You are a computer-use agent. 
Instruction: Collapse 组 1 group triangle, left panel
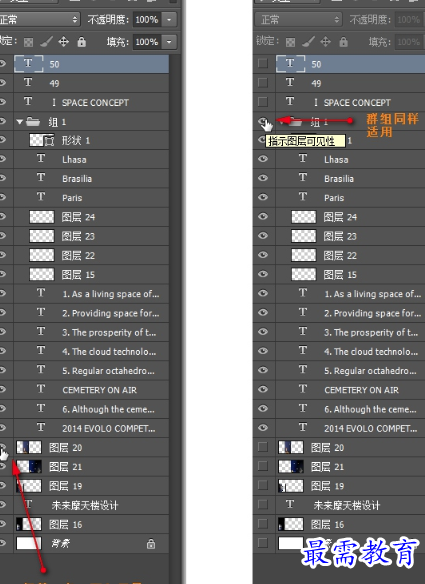coord(19,121)
